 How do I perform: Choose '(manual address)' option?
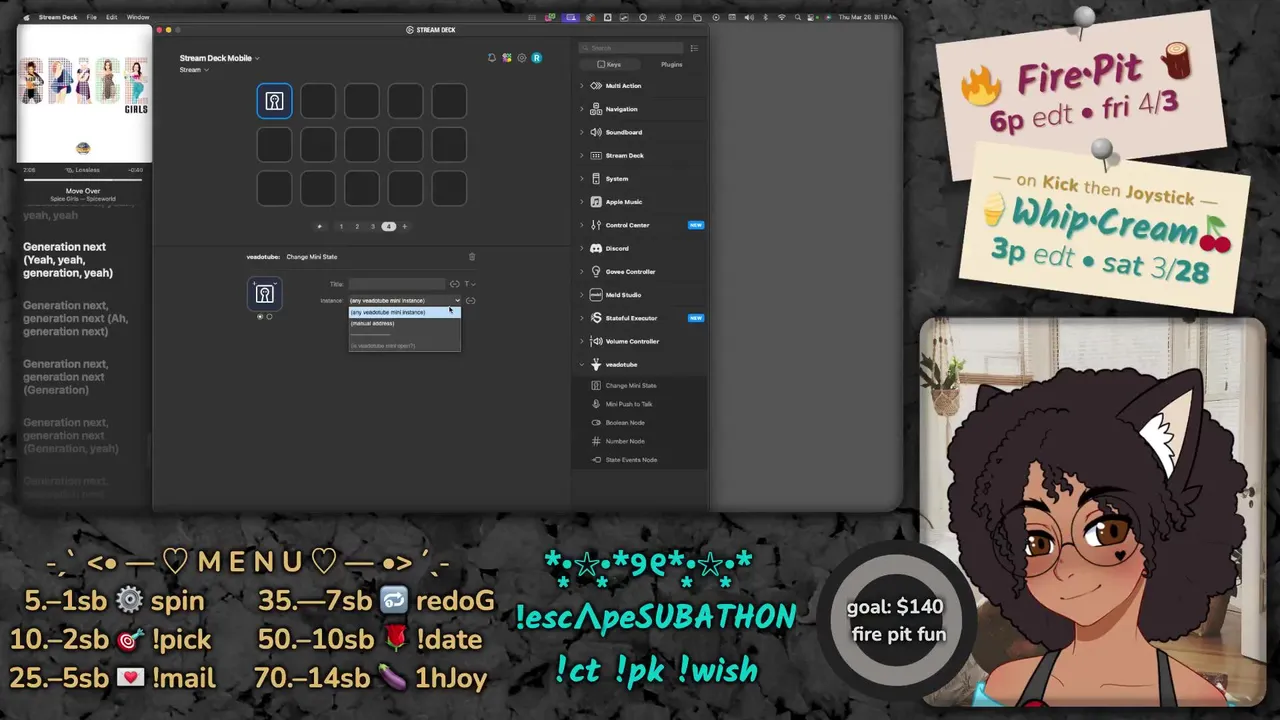click(x=404, y=323)
